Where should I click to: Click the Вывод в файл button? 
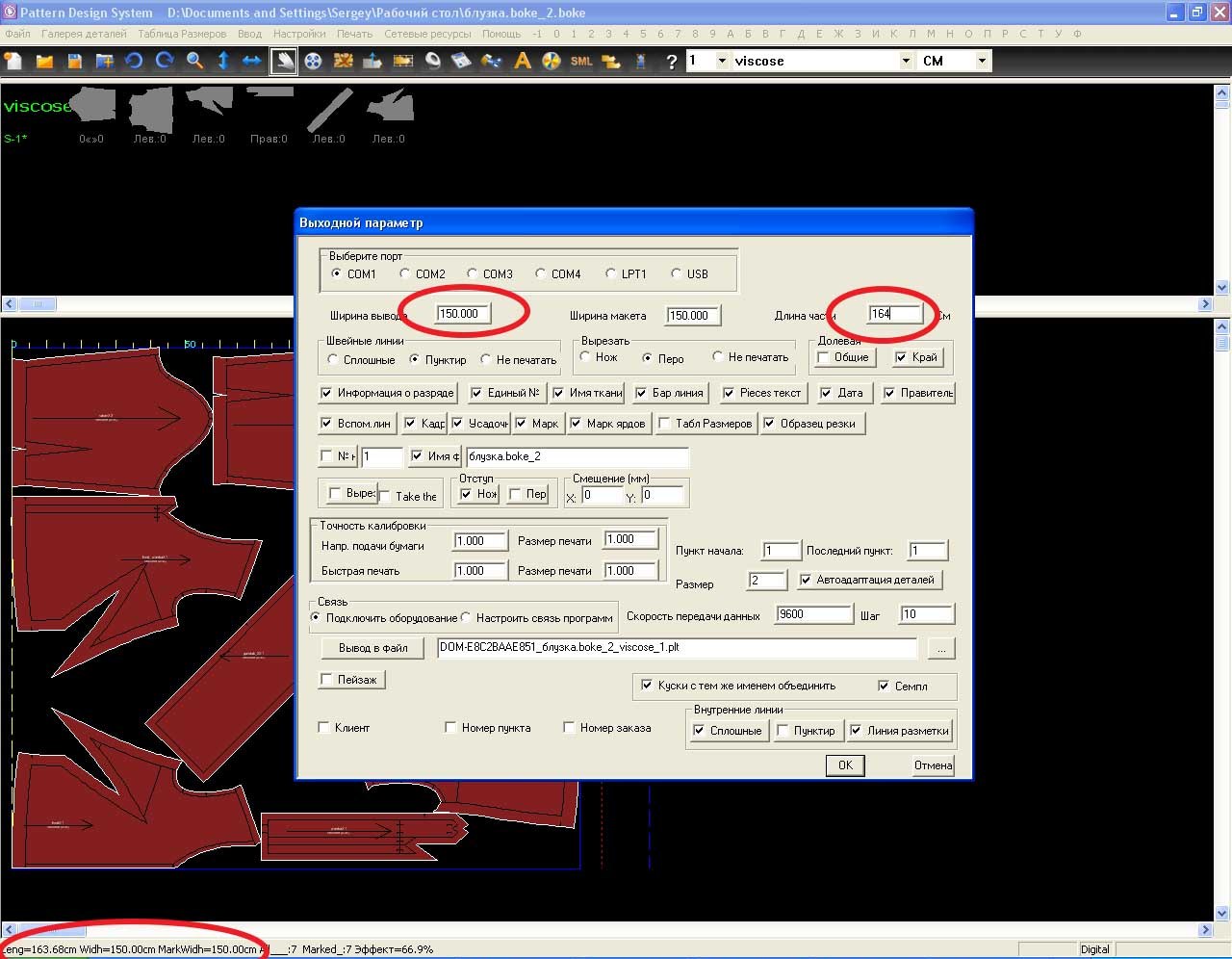(x=373, y=648)
